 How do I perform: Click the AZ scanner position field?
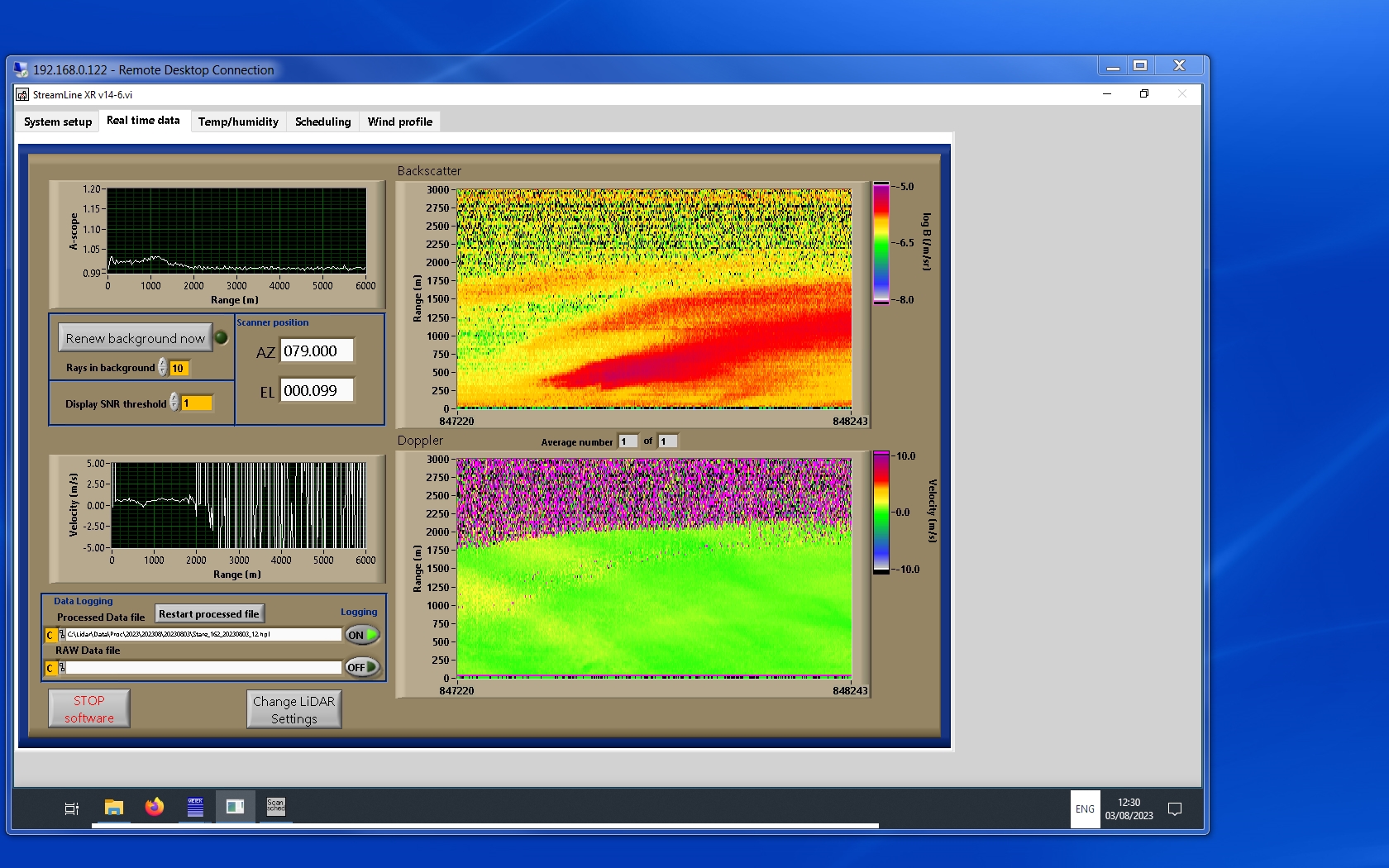tap(317, 351)
